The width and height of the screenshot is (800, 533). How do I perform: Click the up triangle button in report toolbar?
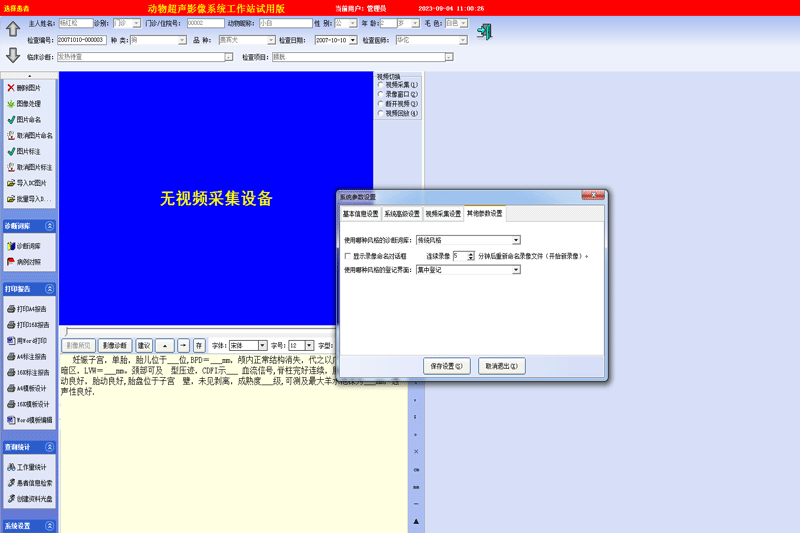(165, 345)
